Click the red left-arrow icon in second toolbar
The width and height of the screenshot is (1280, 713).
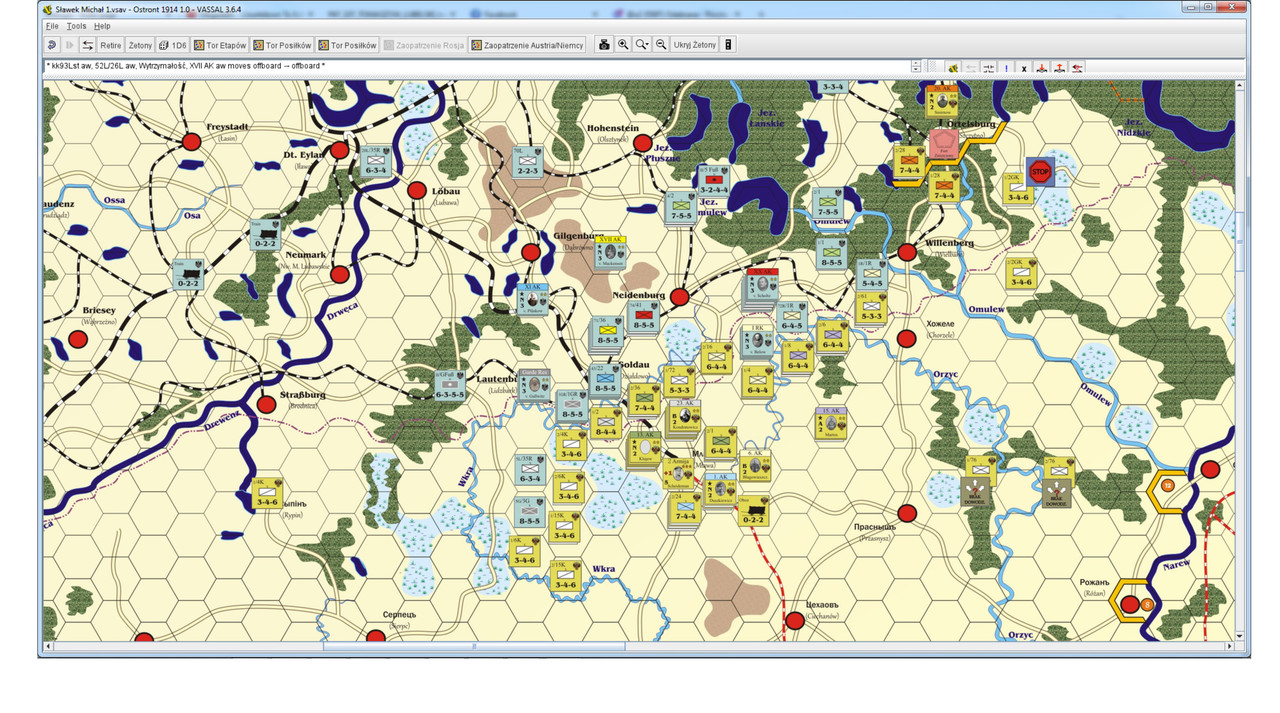coord(1078,68)
